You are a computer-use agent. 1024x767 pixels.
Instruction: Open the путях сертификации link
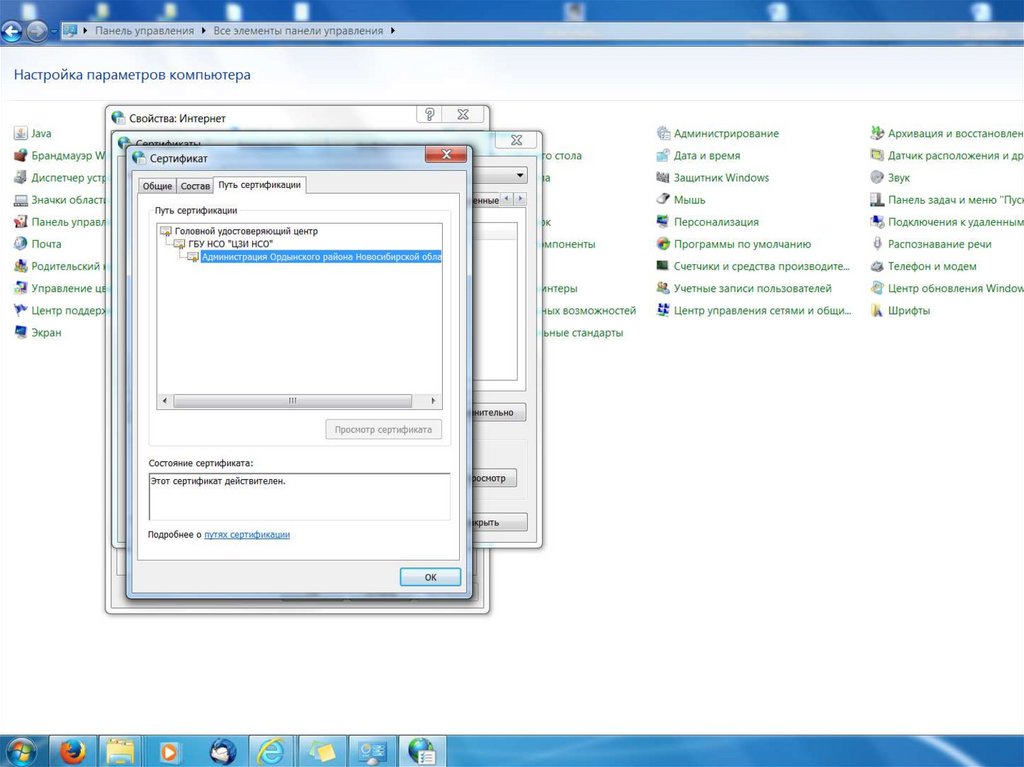coord(247,535)
